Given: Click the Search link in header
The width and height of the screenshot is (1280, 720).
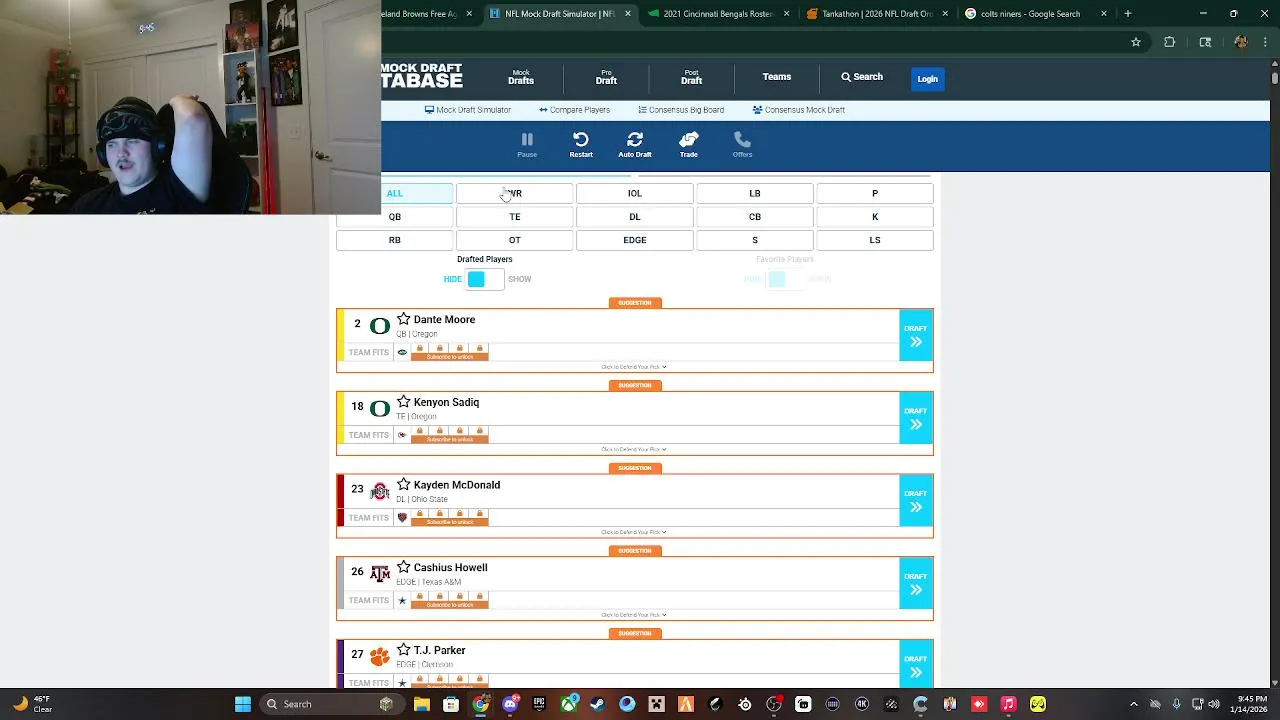Looking at the screenshot, I should (862, 77).
